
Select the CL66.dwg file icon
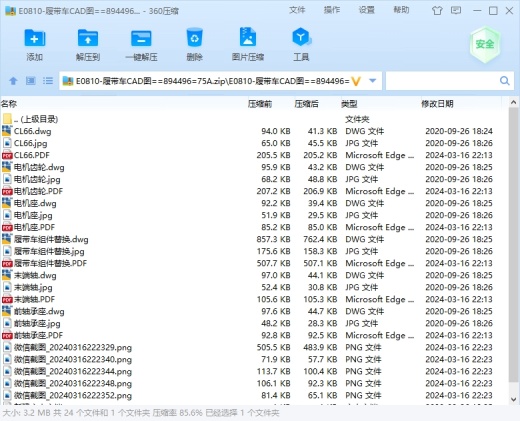pos(7,131)
